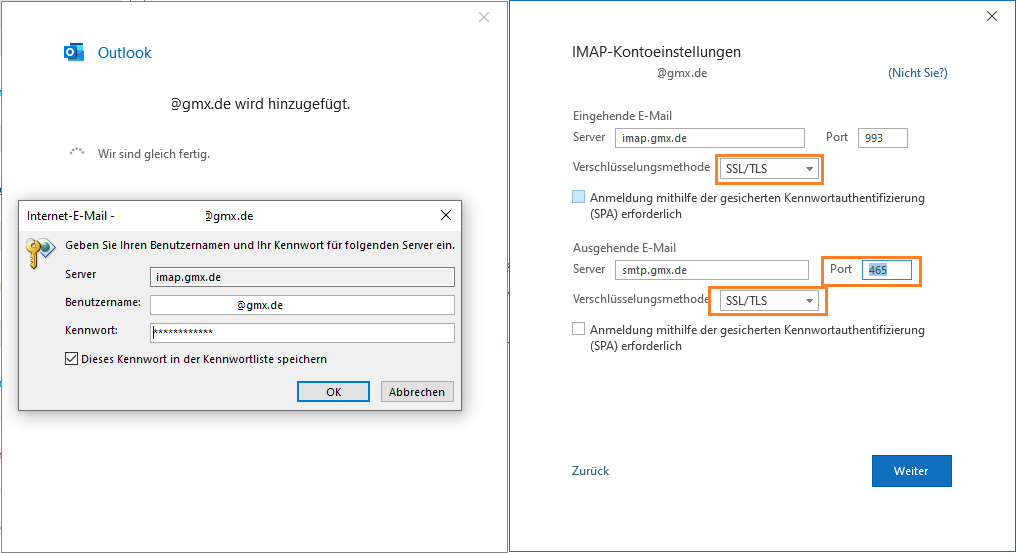Click the '(Nicht Sie?)' link
This screenshot has height=553, width=1016.
[918, 73]
